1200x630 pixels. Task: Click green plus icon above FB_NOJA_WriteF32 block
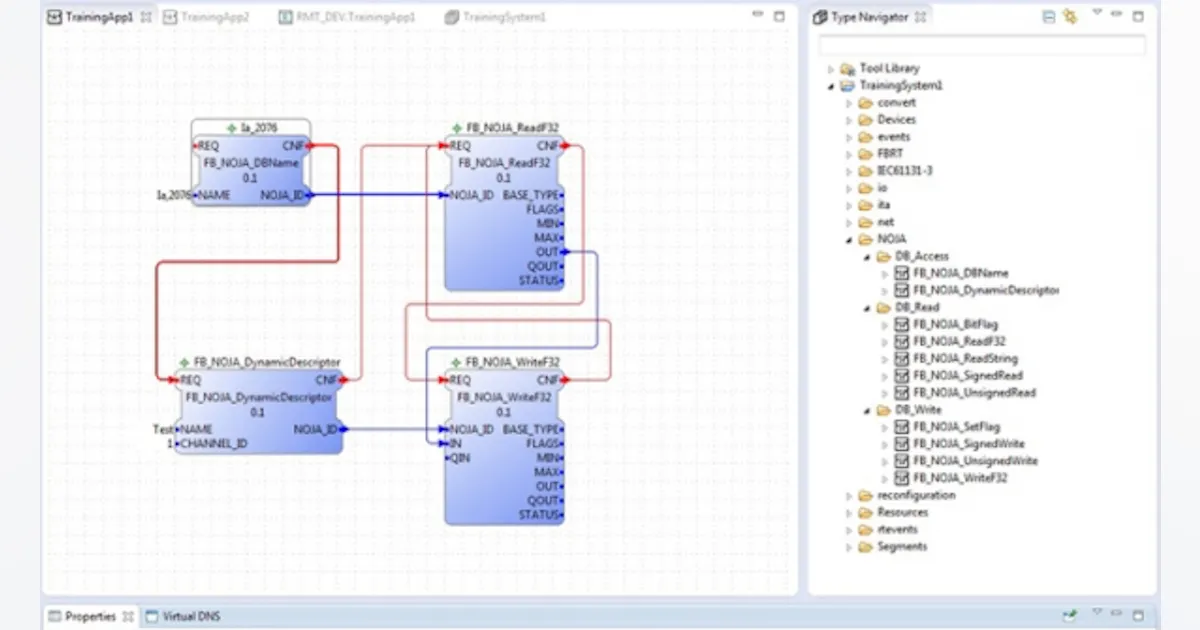pos(457,362)
